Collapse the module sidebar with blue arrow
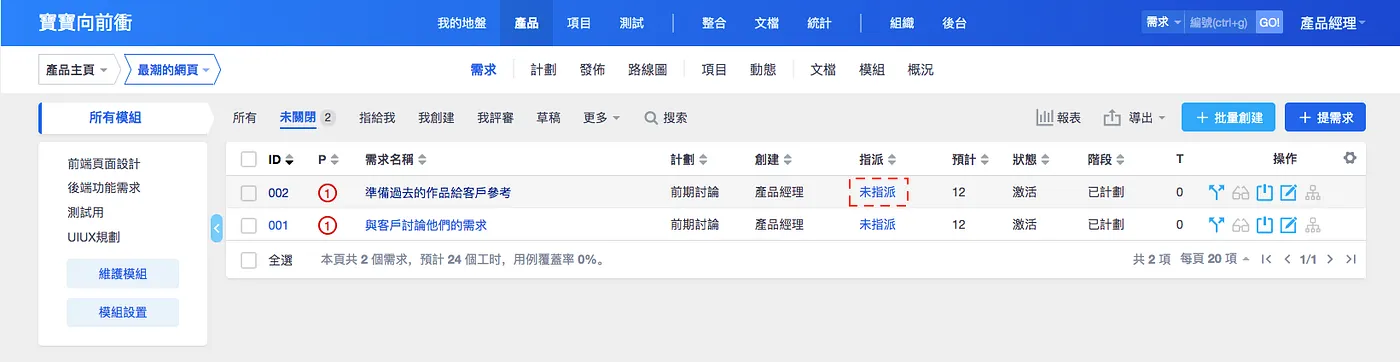Image resolution: width=1400 pixels, height=362 pixels. [x=216, y=228]
